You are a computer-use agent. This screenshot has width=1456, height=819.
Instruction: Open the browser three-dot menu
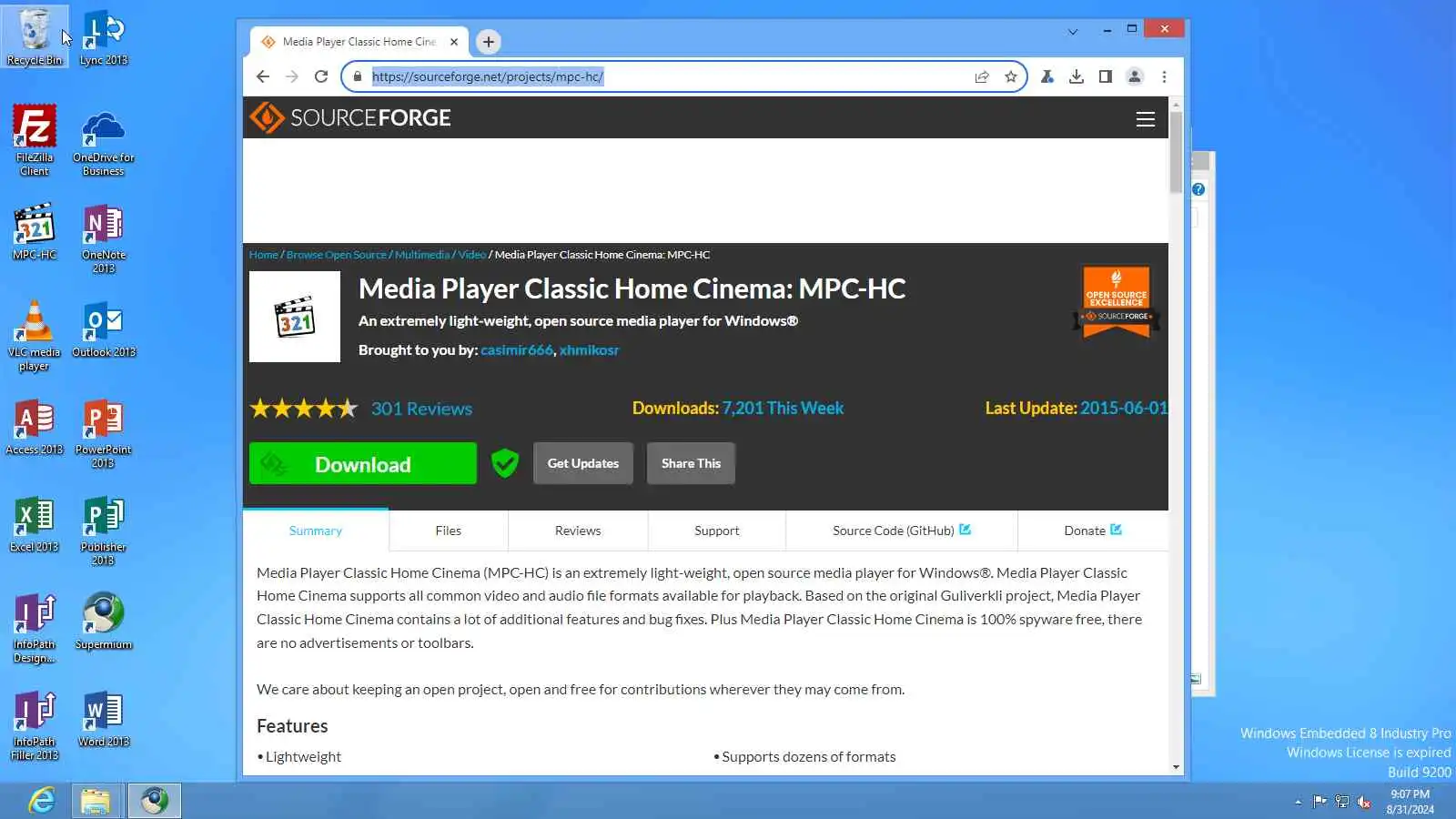tap(1164, 76)
